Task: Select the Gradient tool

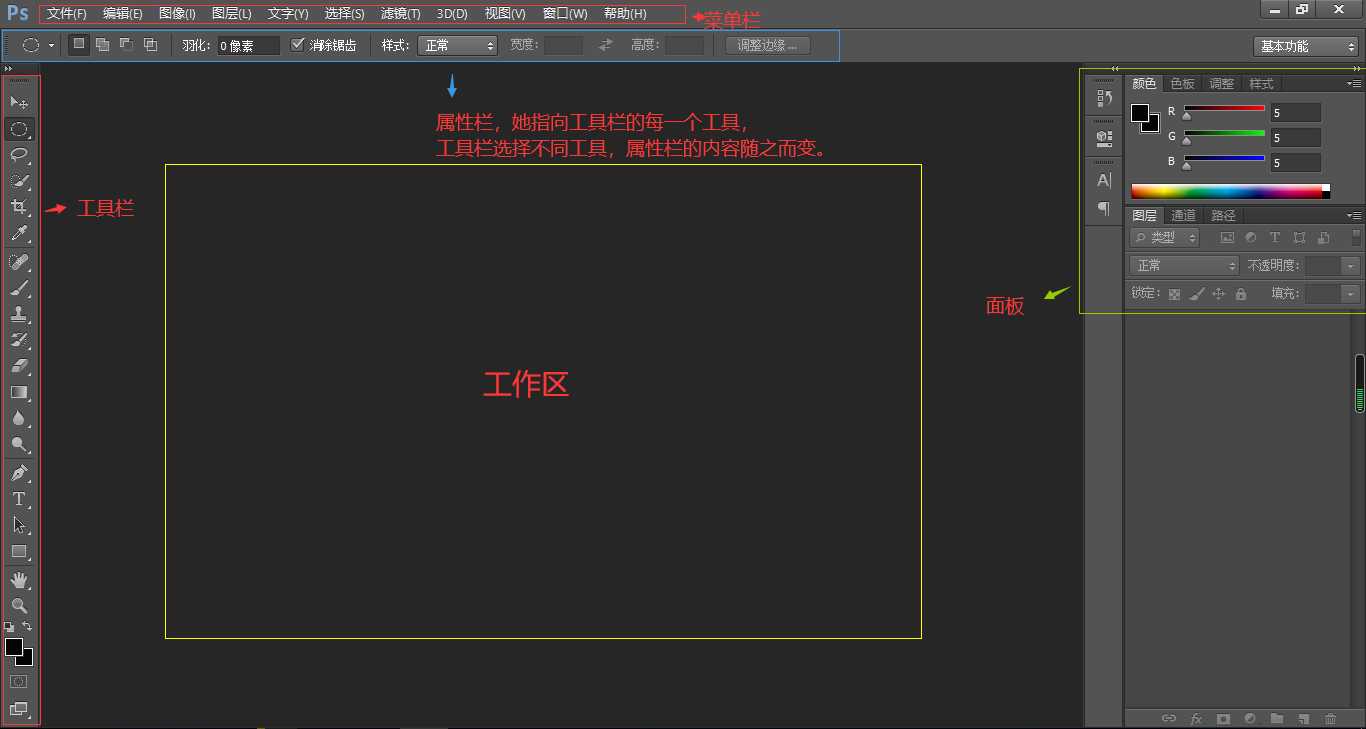Action: (x=19, y=392)
